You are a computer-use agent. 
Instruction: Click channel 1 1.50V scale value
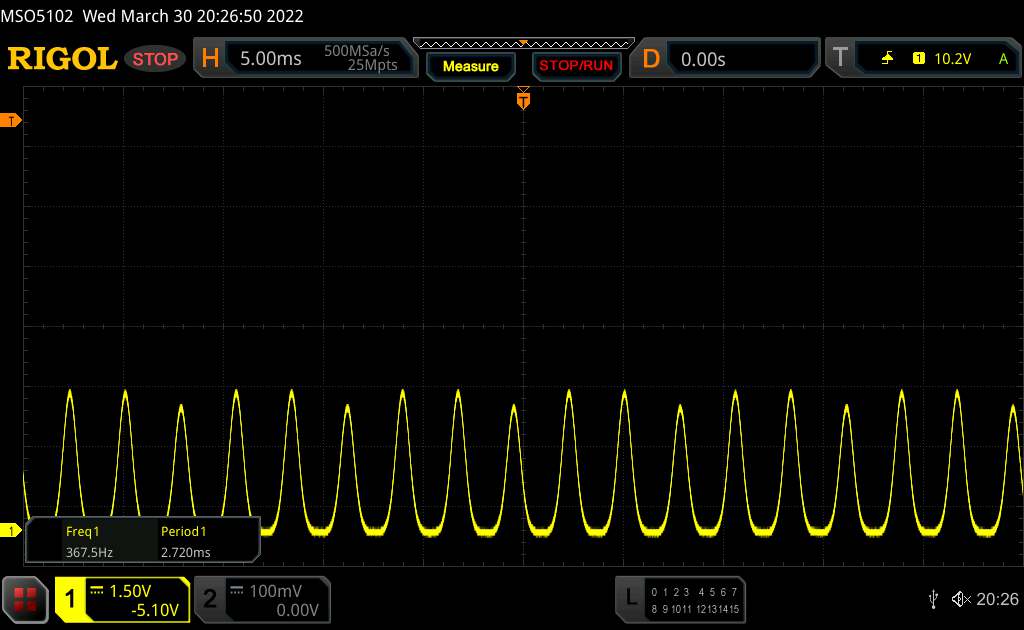(x=130, y=591)
